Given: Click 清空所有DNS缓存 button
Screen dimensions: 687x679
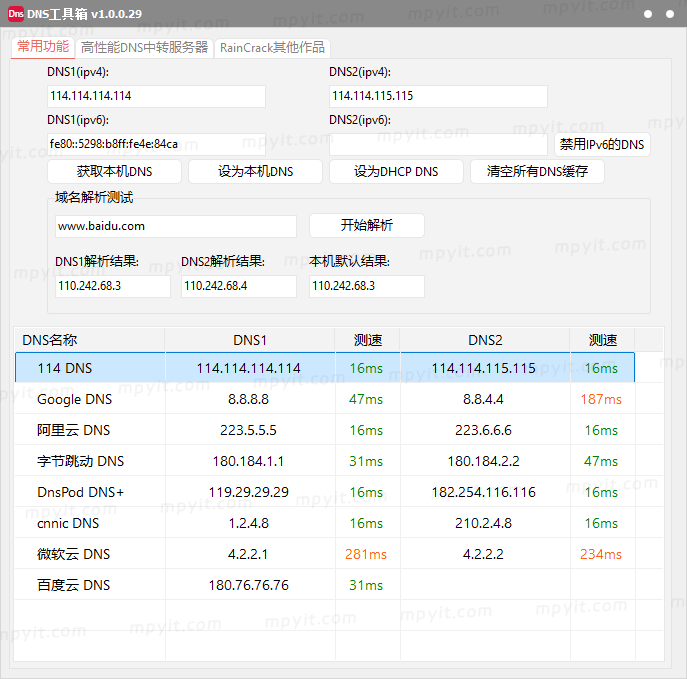Looking at the screenshot, I should point(537,171).
